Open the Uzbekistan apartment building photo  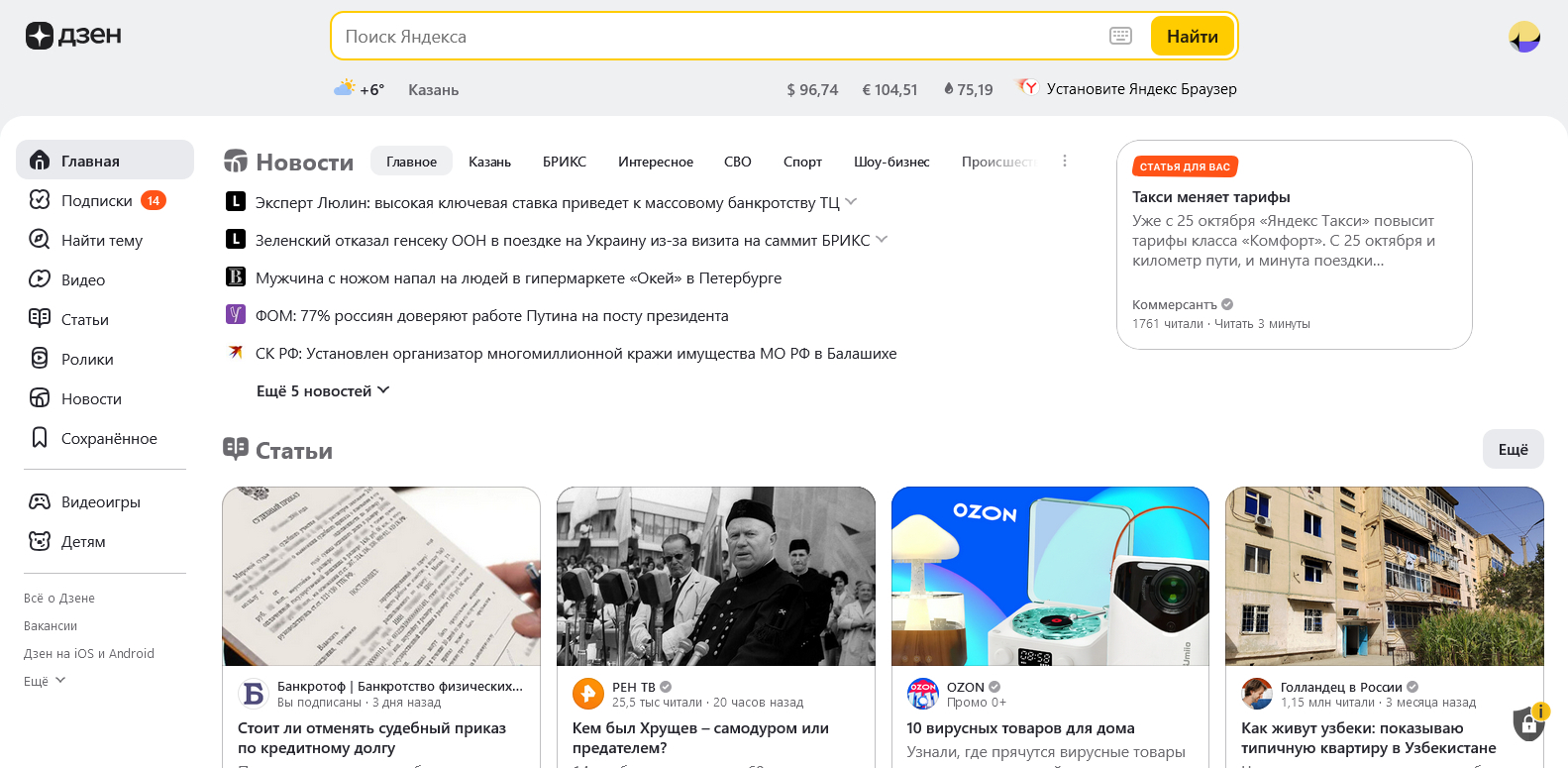pyautogui.click(x=1385, y=576)
